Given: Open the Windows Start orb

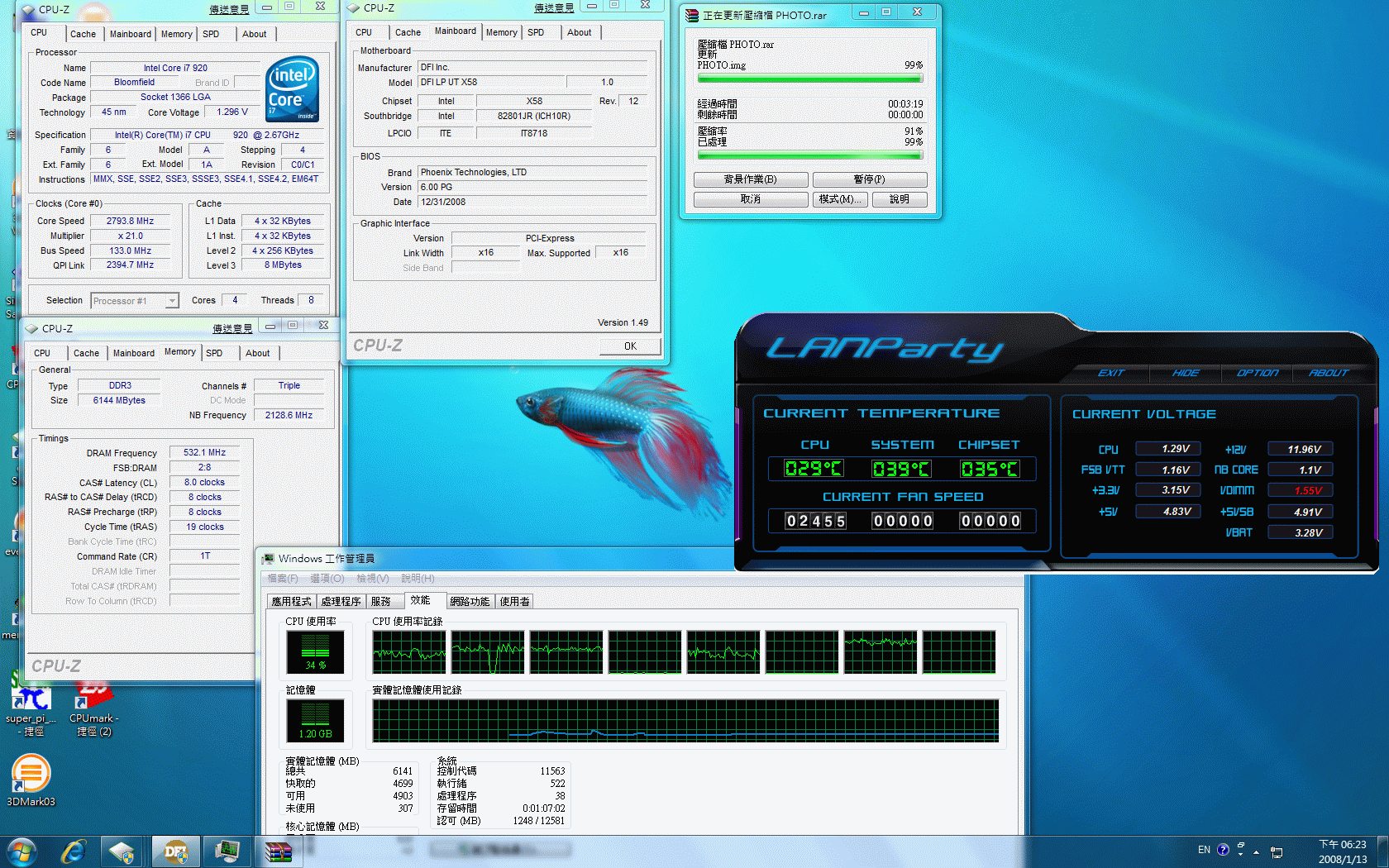Looking at the screenshot, I should (x=22, y=851).
